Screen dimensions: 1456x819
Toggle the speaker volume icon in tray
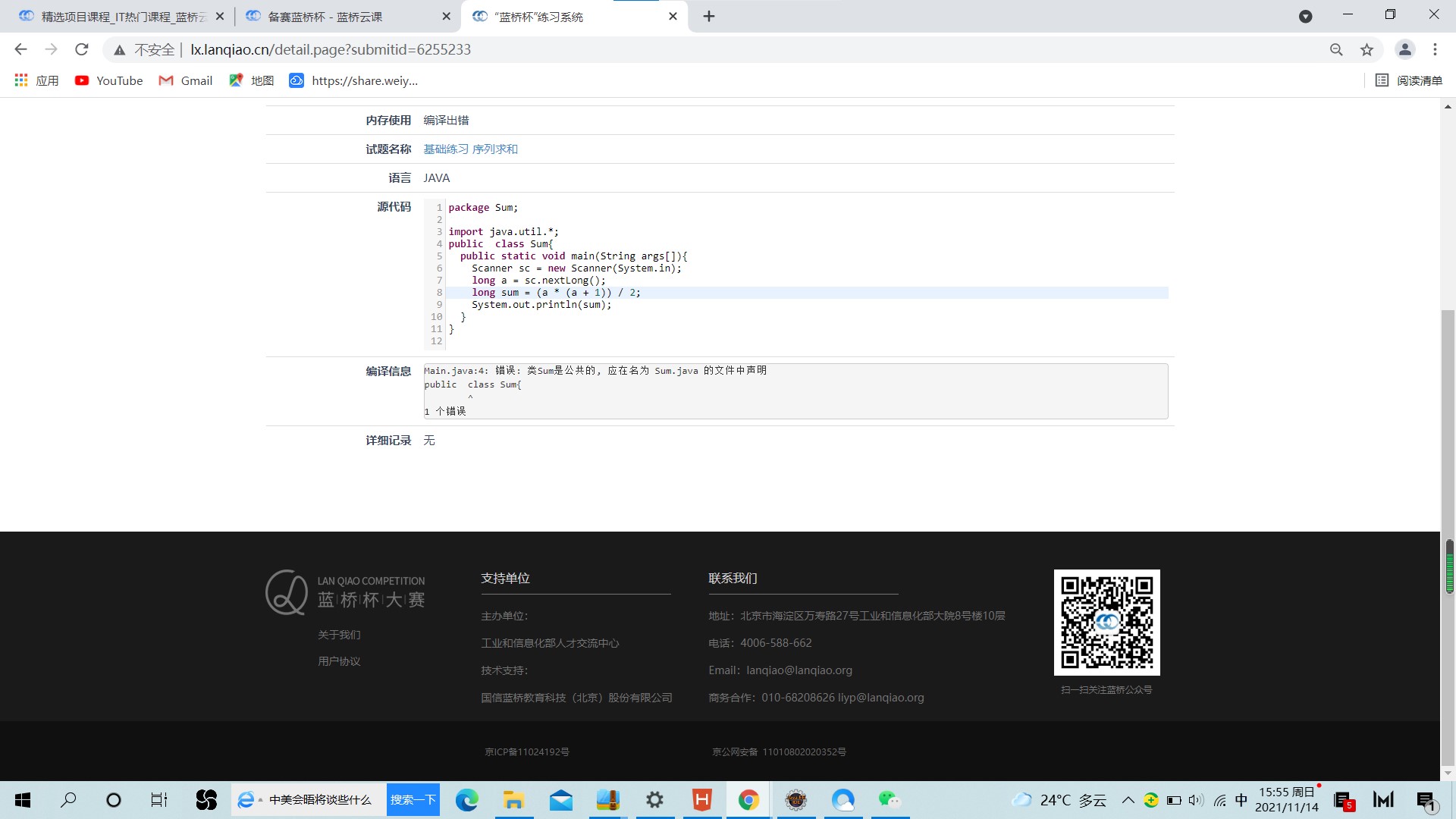point(1197,800)
